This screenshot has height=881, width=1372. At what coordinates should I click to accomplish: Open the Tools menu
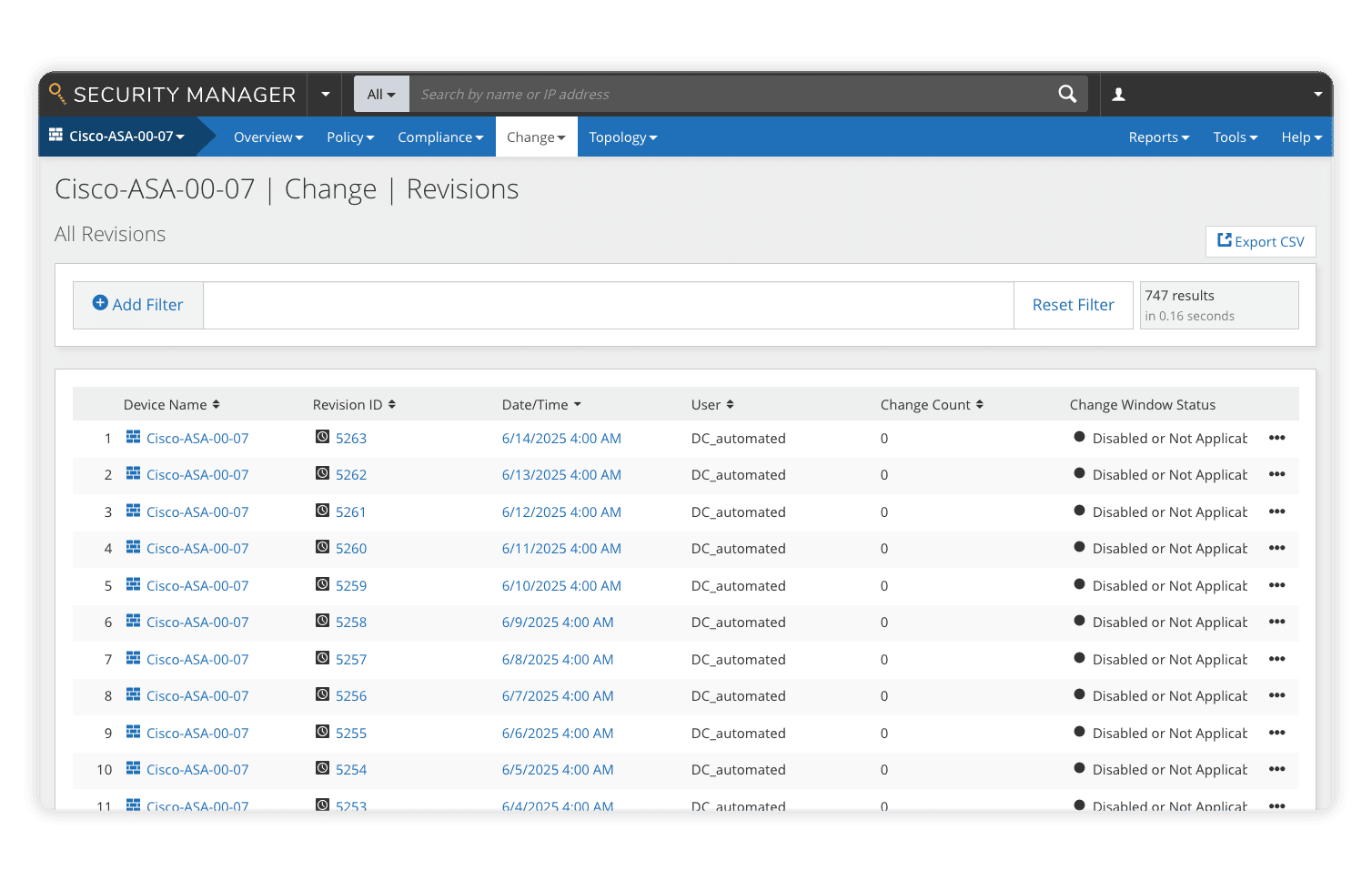point(1235,137)
